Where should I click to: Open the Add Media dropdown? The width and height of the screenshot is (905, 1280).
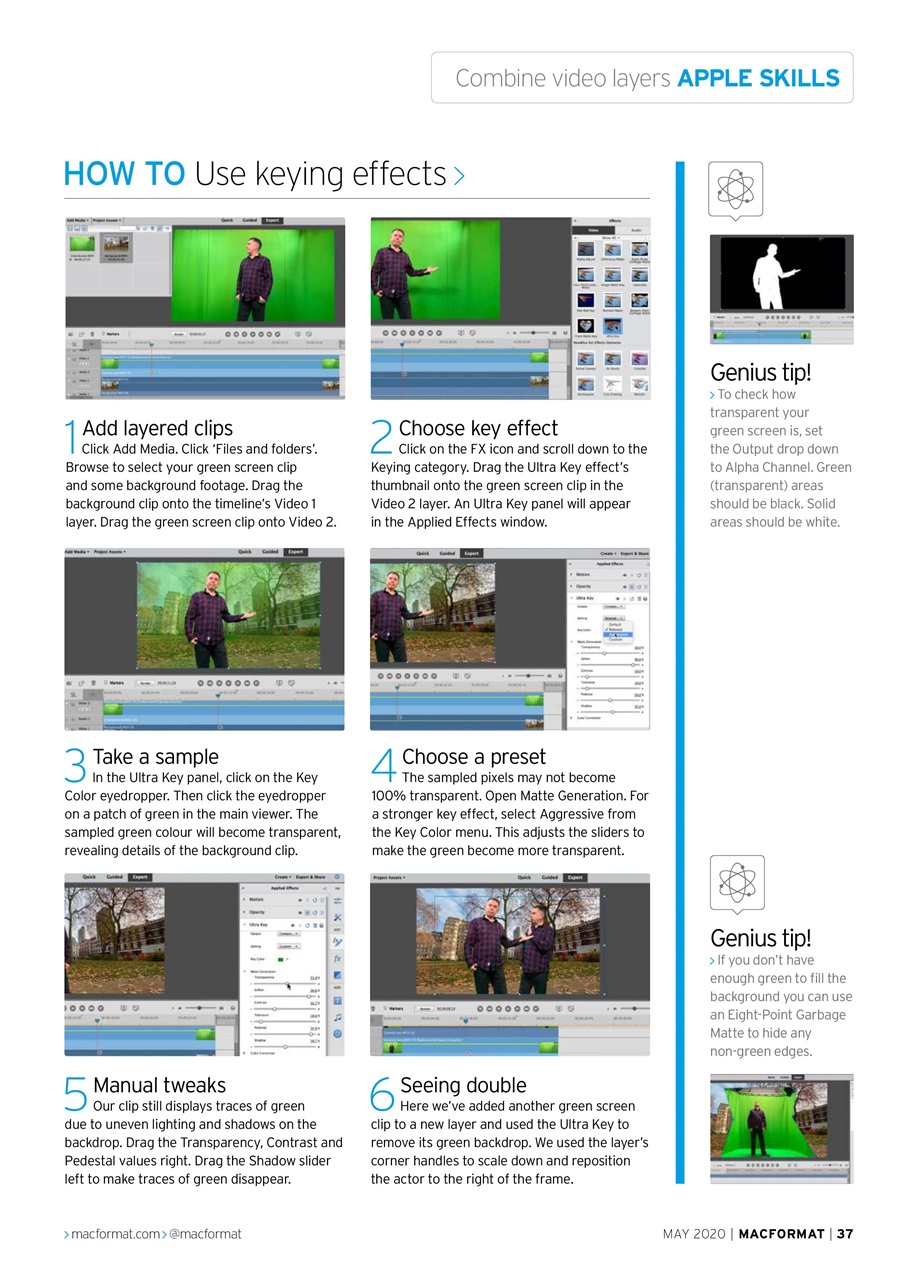tap(77, 220)
